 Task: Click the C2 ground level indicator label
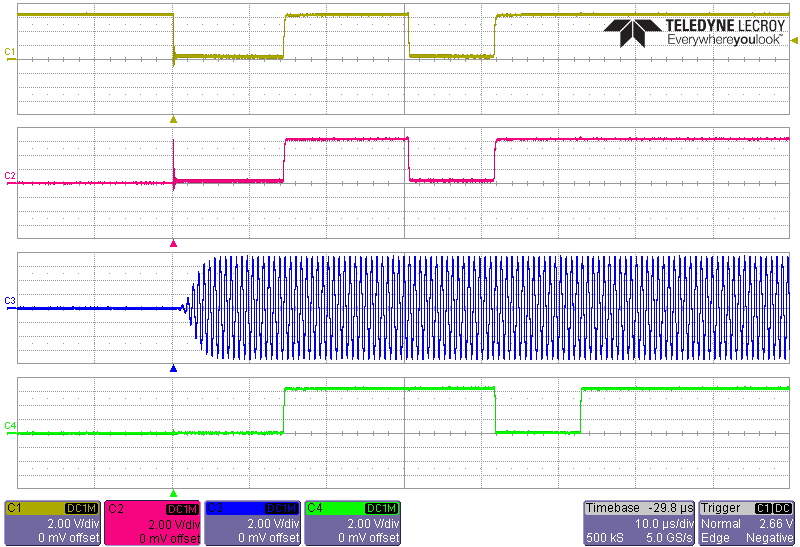[x=9, y=176]
